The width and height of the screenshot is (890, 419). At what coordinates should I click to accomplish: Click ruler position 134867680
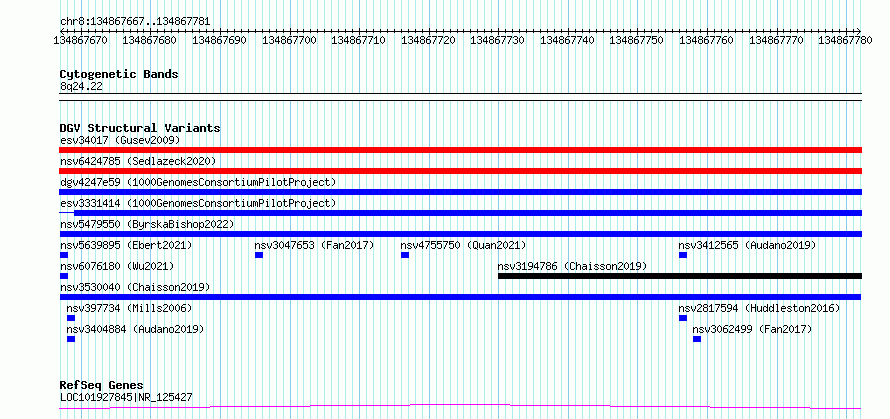150,40
